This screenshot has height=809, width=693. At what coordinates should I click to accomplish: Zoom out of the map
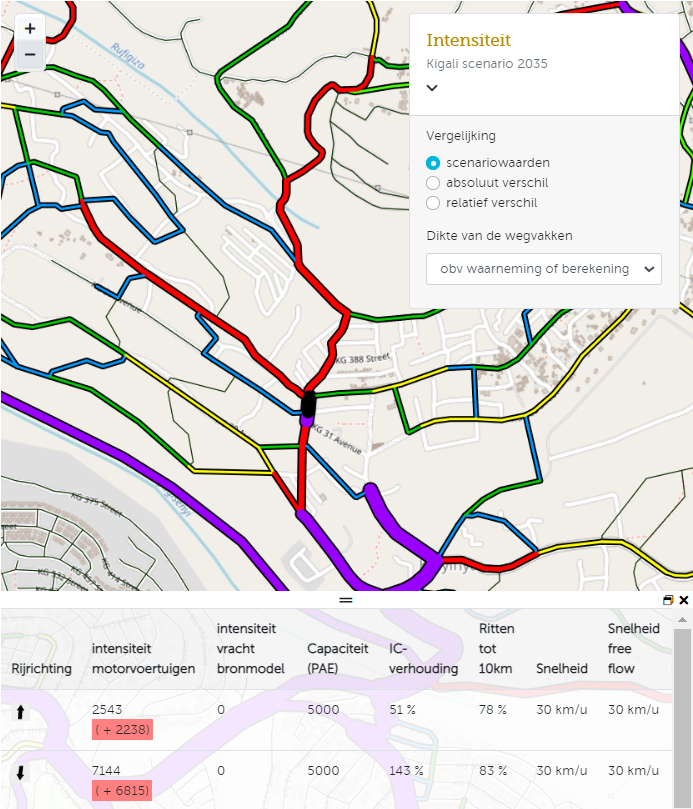(30, 55)
